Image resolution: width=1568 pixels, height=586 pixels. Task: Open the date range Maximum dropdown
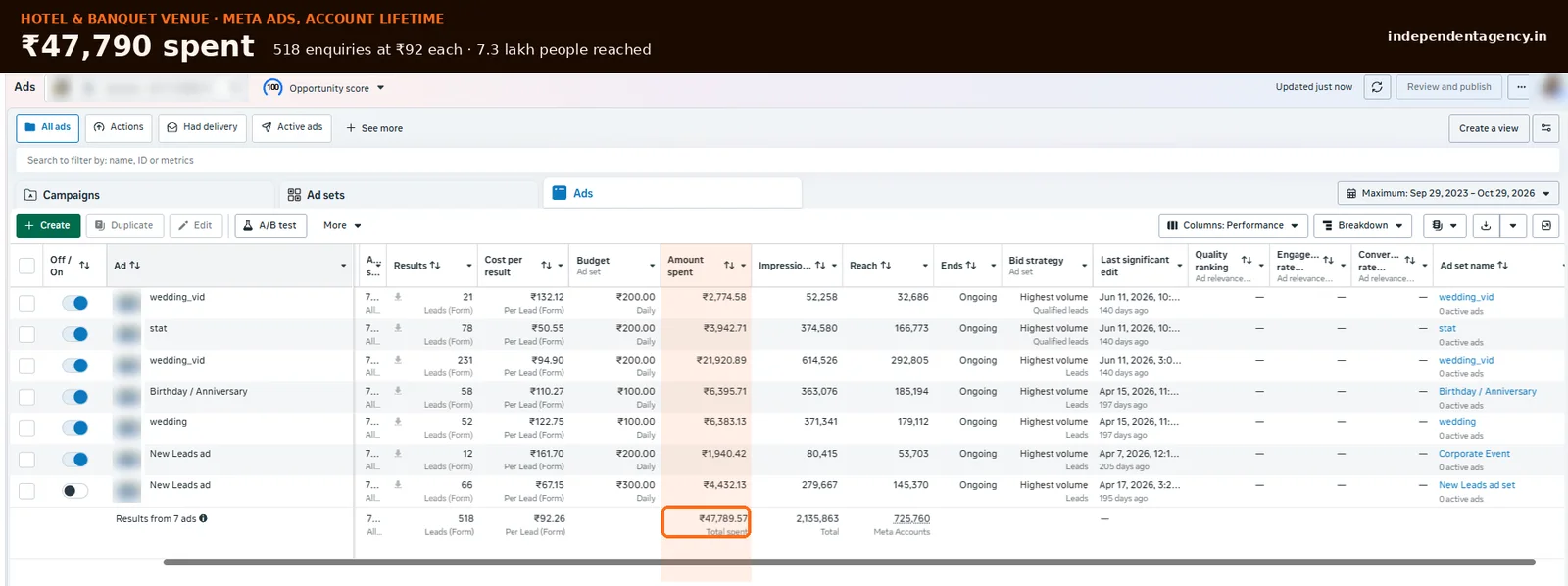coord(1447,194)
